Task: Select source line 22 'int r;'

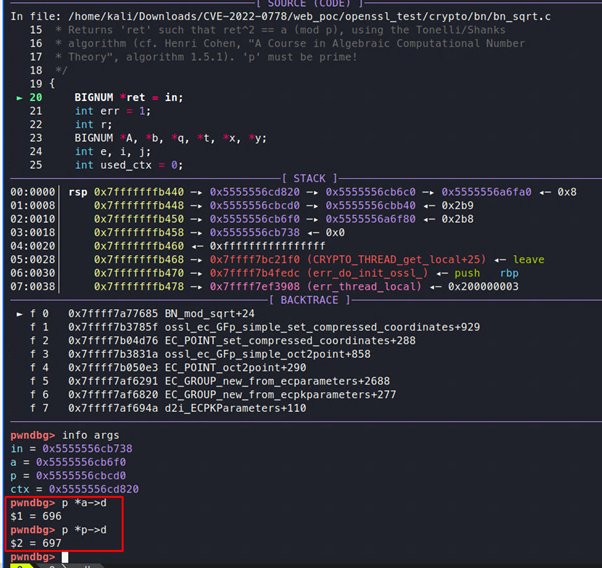Action: pos(94,124)
